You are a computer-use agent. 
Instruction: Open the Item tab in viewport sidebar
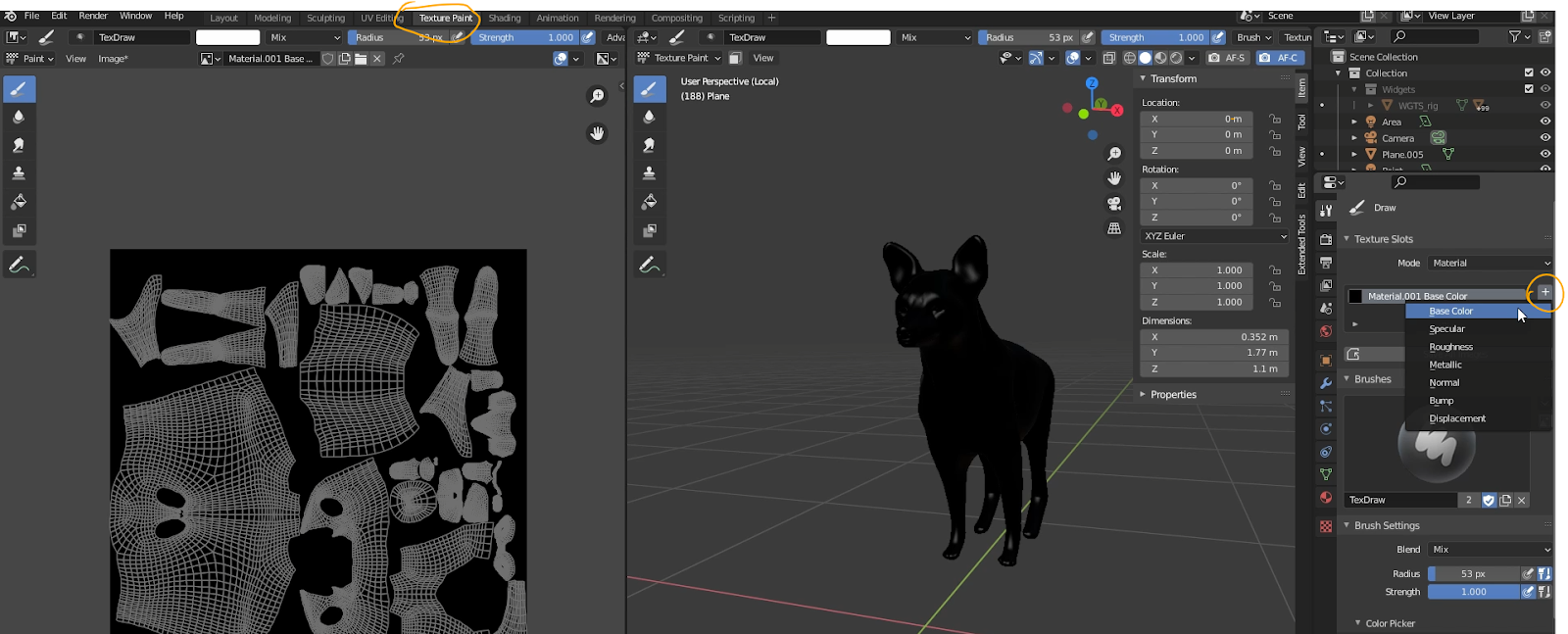1301,89
